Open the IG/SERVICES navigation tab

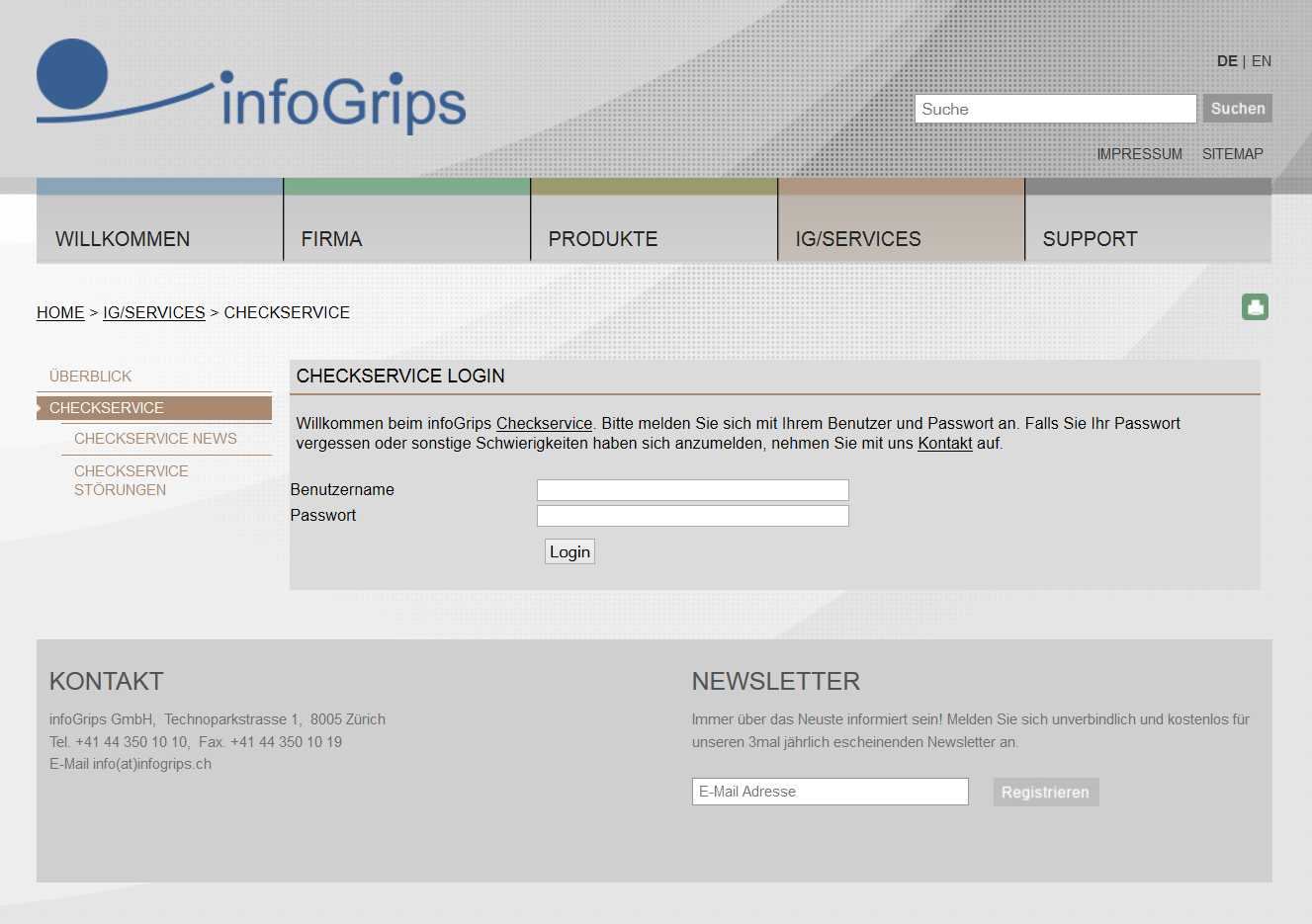(902, 220)
